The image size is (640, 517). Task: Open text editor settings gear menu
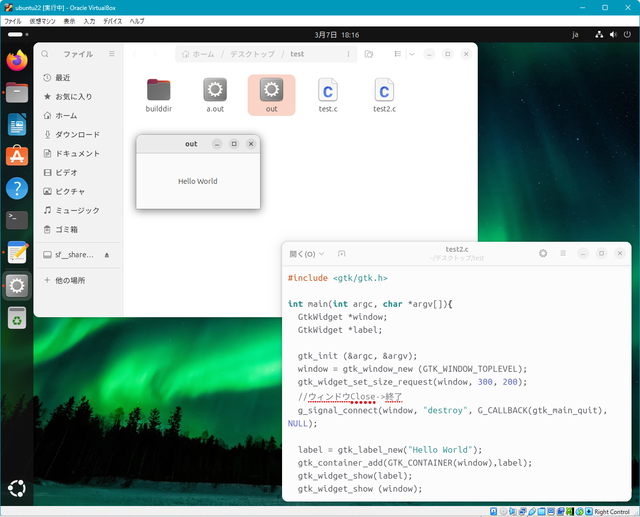tap(543, 254)
